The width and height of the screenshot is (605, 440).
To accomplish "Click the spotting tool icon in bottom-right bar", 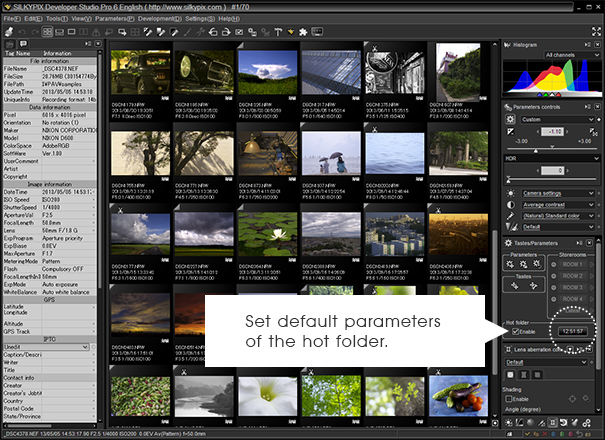I will [x=575, y=423].
